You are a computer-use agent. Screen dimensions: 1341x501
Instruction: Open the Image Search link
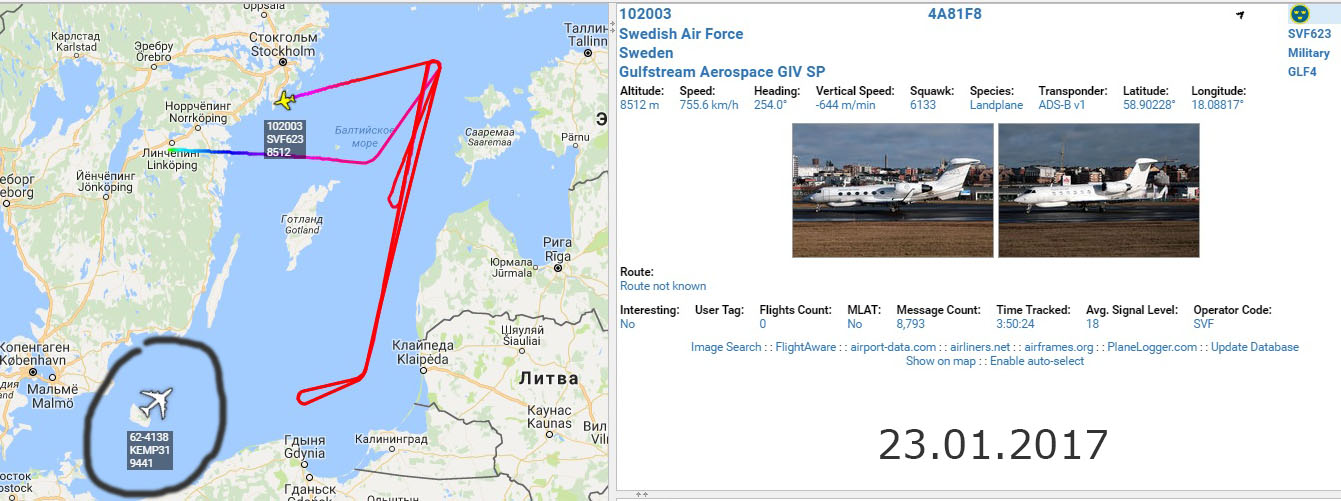point(726,347)
